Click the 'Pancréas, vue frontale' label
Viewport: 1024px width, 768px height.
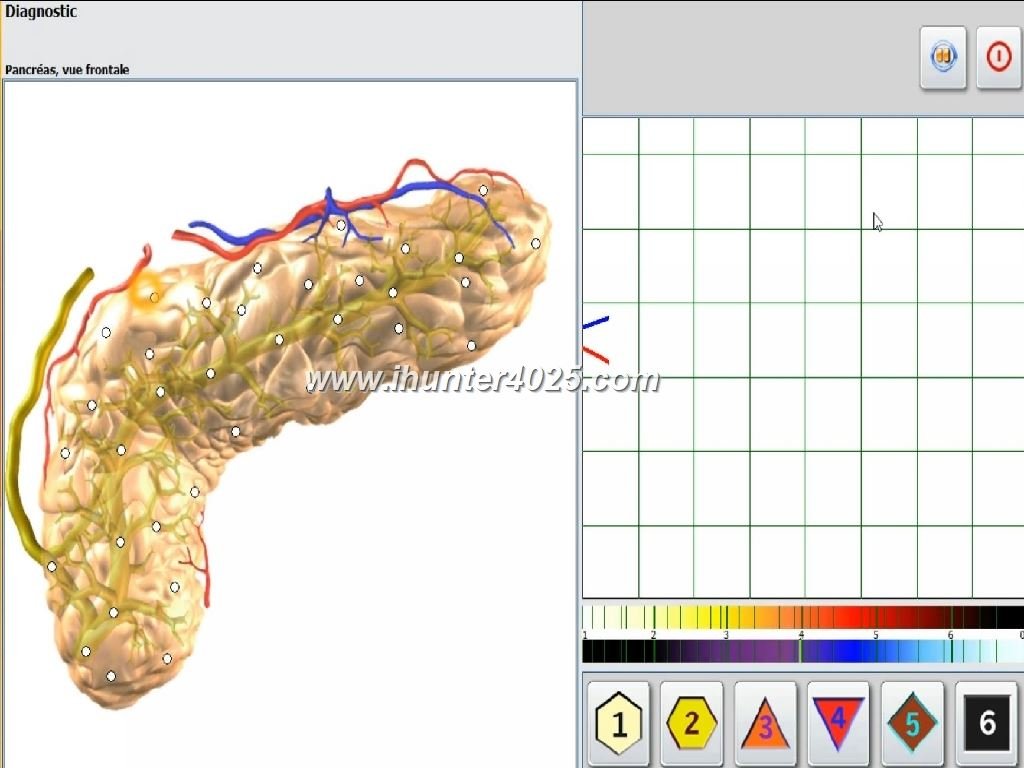[67, 70]
